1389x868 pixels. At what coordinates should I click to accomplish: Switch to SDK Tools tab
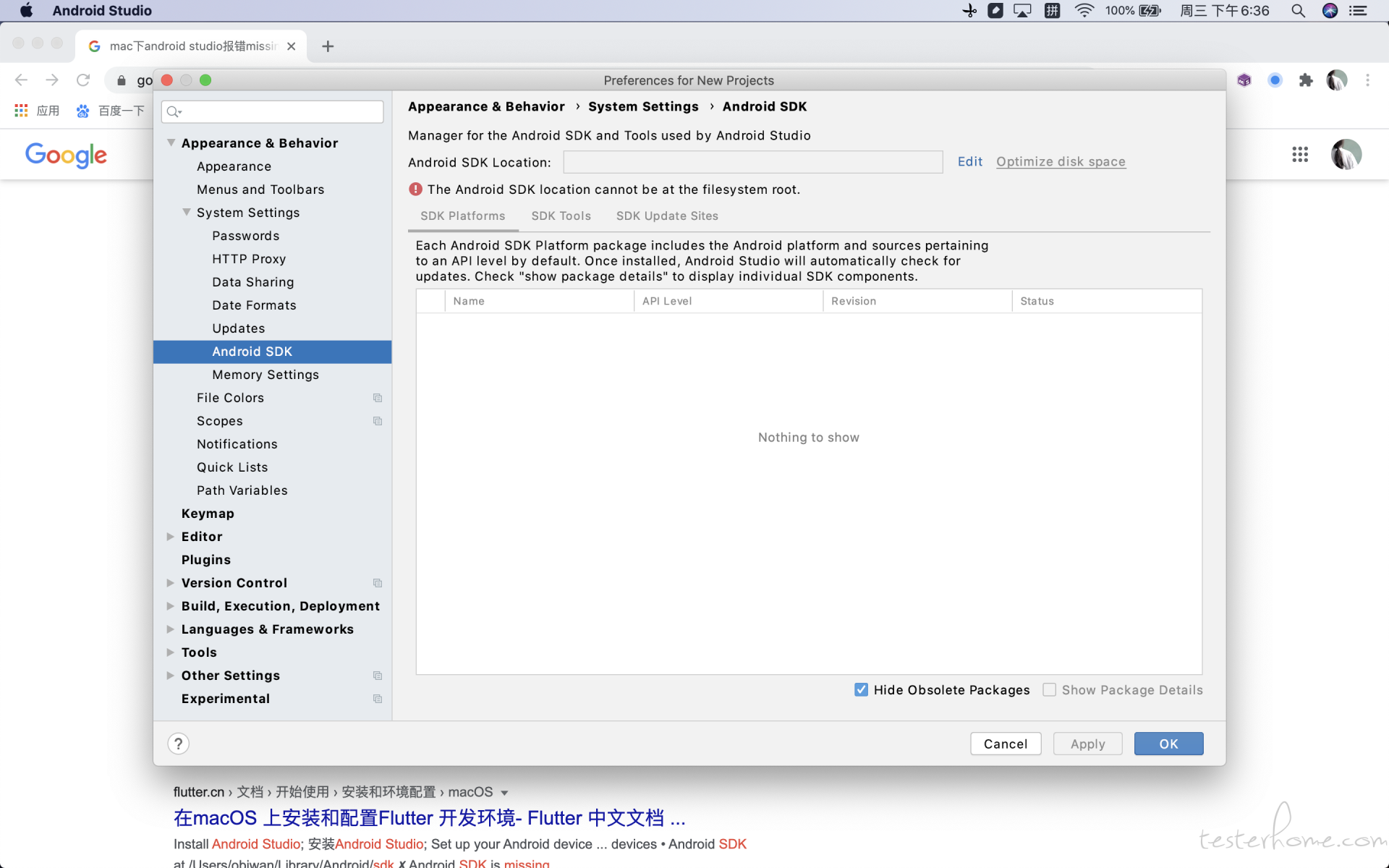click(x=561, y=216)
